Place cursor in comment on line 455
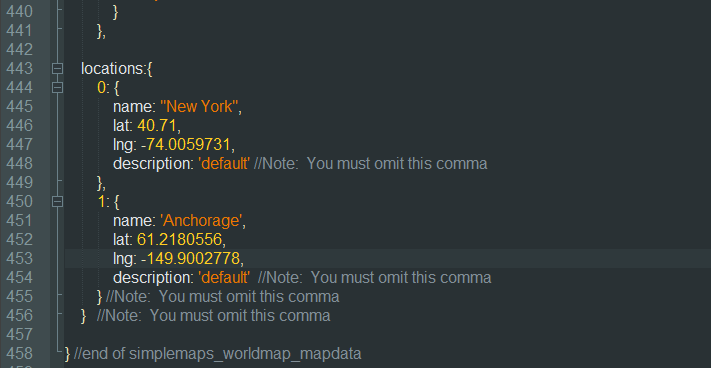 [x=222, y=296]
